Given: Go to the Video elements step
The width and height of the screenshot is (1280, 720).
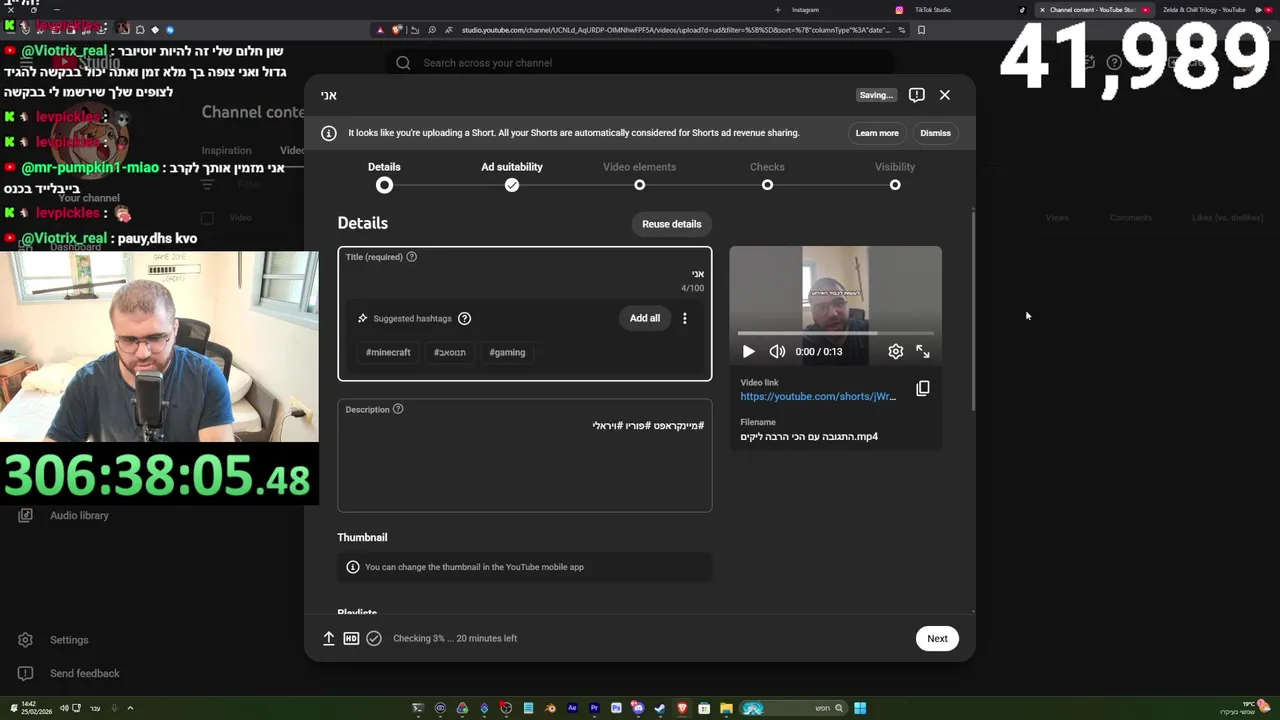Looking at the screenshot, I should click(640, 176).
